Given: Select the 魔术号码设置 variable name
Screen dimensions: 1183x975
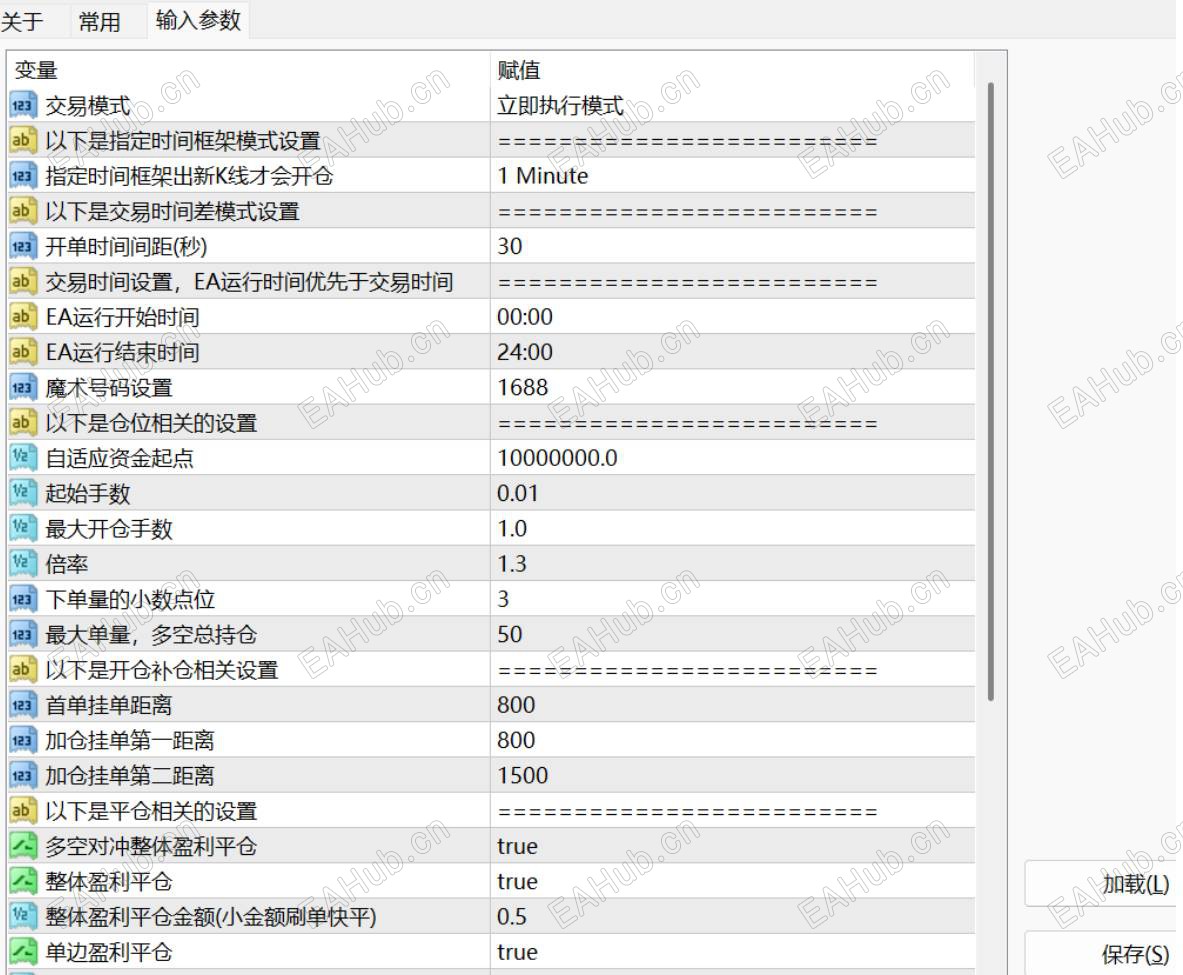Looking at the screenshot, I should (109, 388).
